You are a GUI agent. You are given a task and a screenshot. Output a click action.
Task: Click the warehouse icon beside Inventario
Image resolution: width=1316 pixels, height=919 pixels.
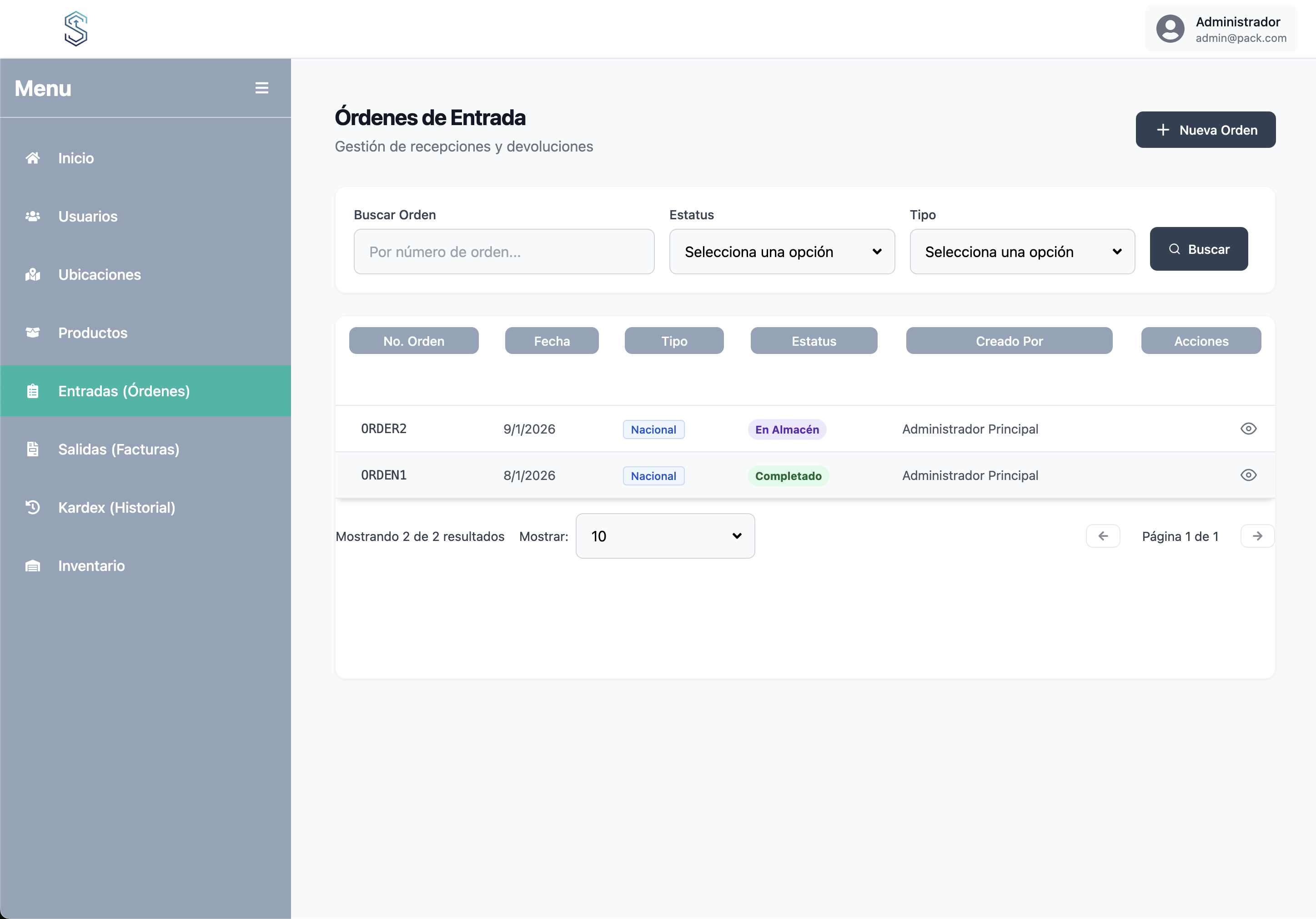[33, 566]
